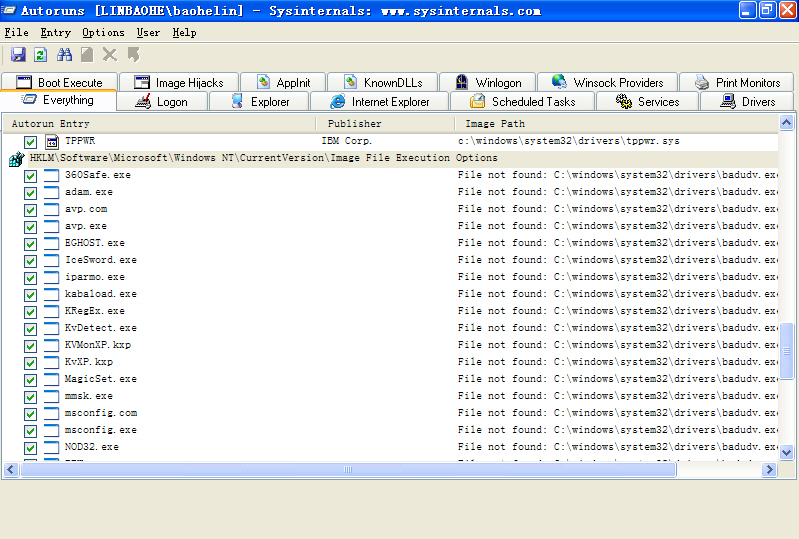Viewport: 799px width, 539px height.
Task: Click the file icon next to msconfig.exe
Action: tap(51, 430)
